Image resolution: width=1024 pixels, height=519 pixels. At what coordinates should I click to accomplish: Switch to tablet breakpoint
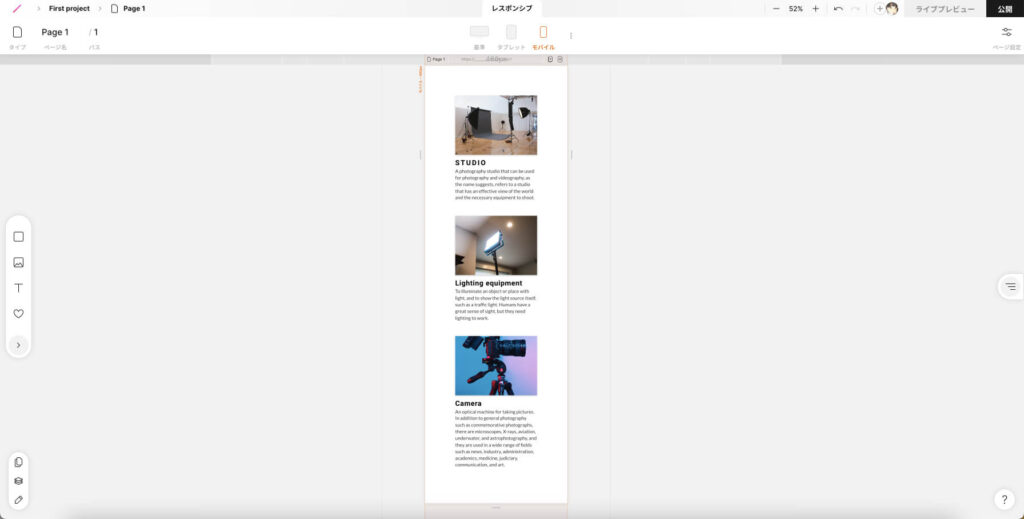pyautogui.click(x=511, y=32)
